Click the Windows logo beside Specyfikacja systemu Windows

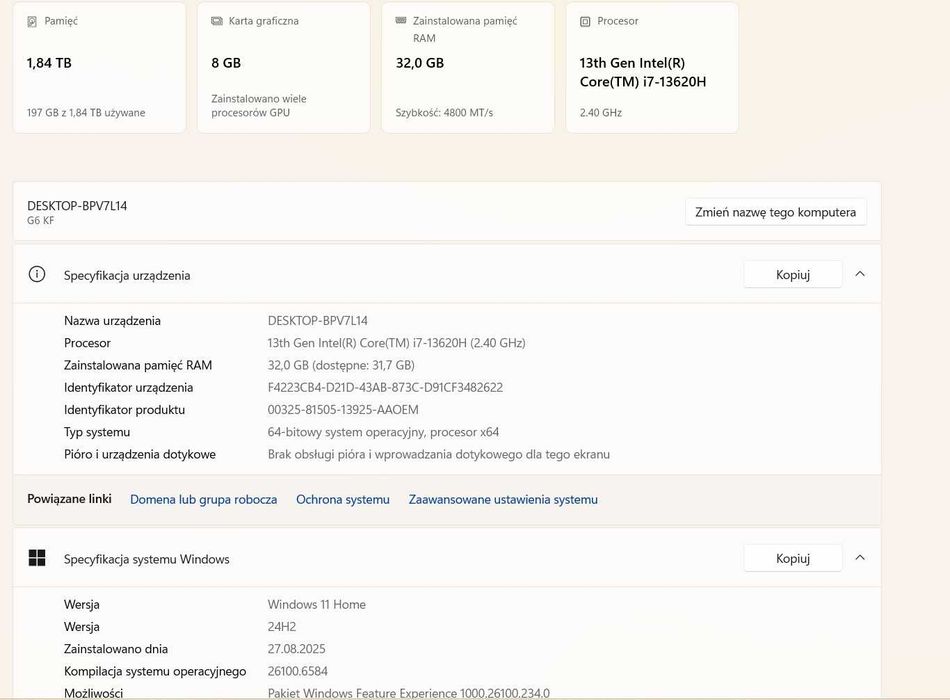point(37,558)
